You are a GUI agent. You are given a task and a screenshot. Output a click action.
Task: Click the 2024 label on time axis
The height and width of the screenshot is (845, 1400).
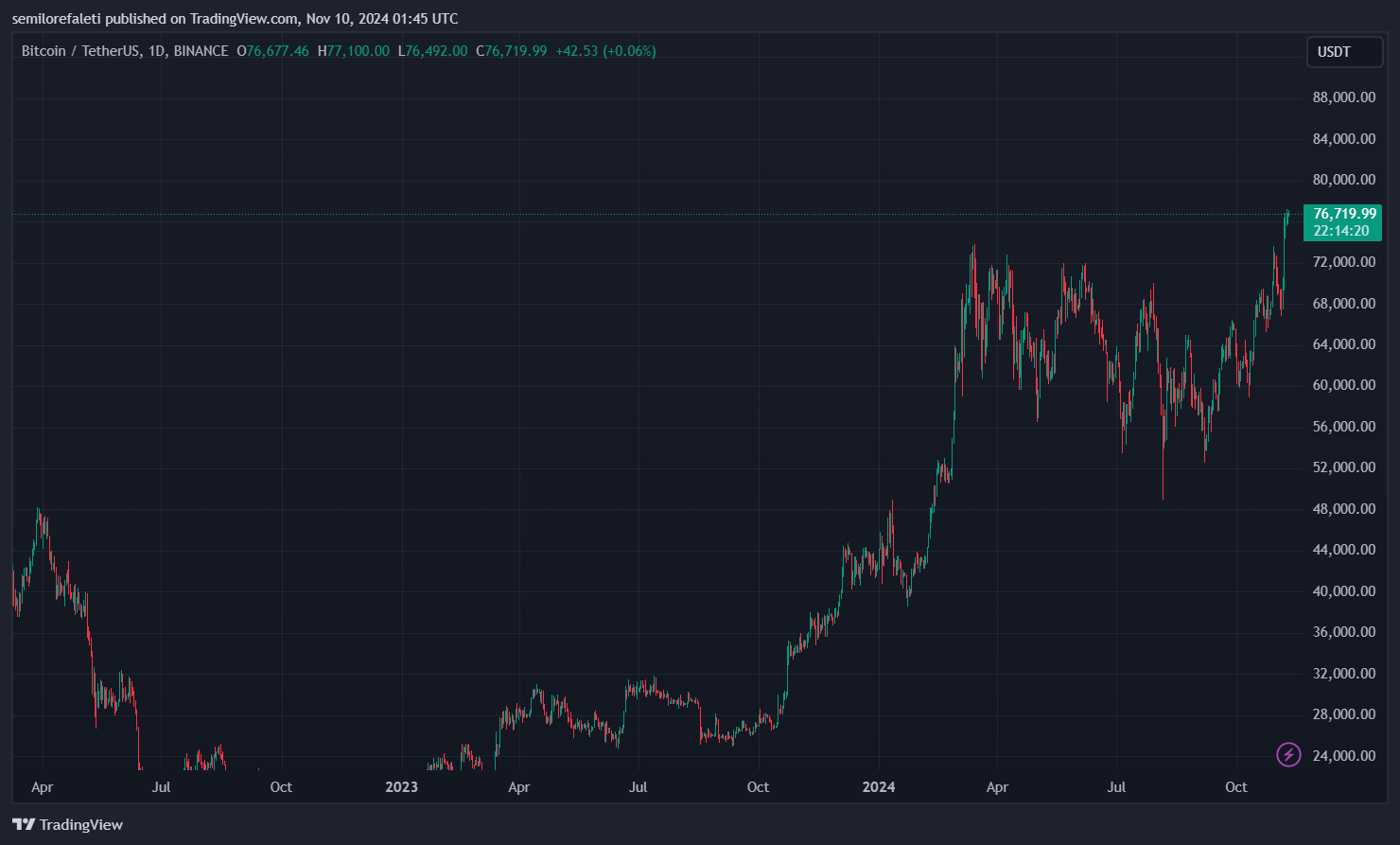[879, 787]
